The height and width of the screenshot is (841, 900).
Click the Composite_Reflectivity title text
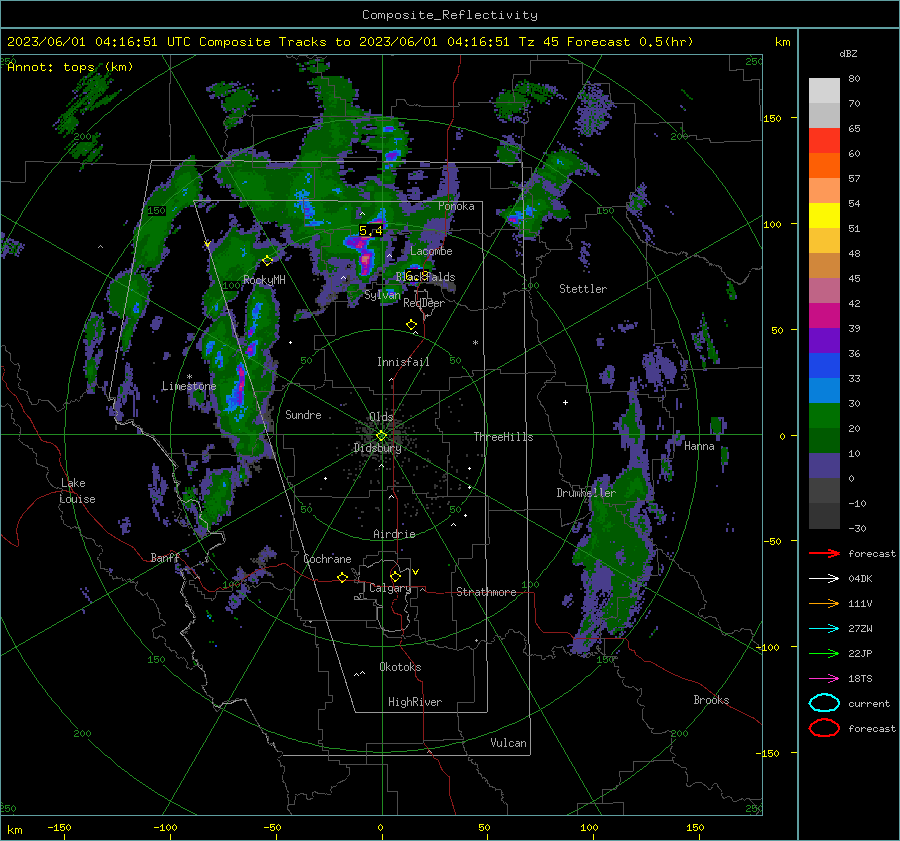[450, 15]
